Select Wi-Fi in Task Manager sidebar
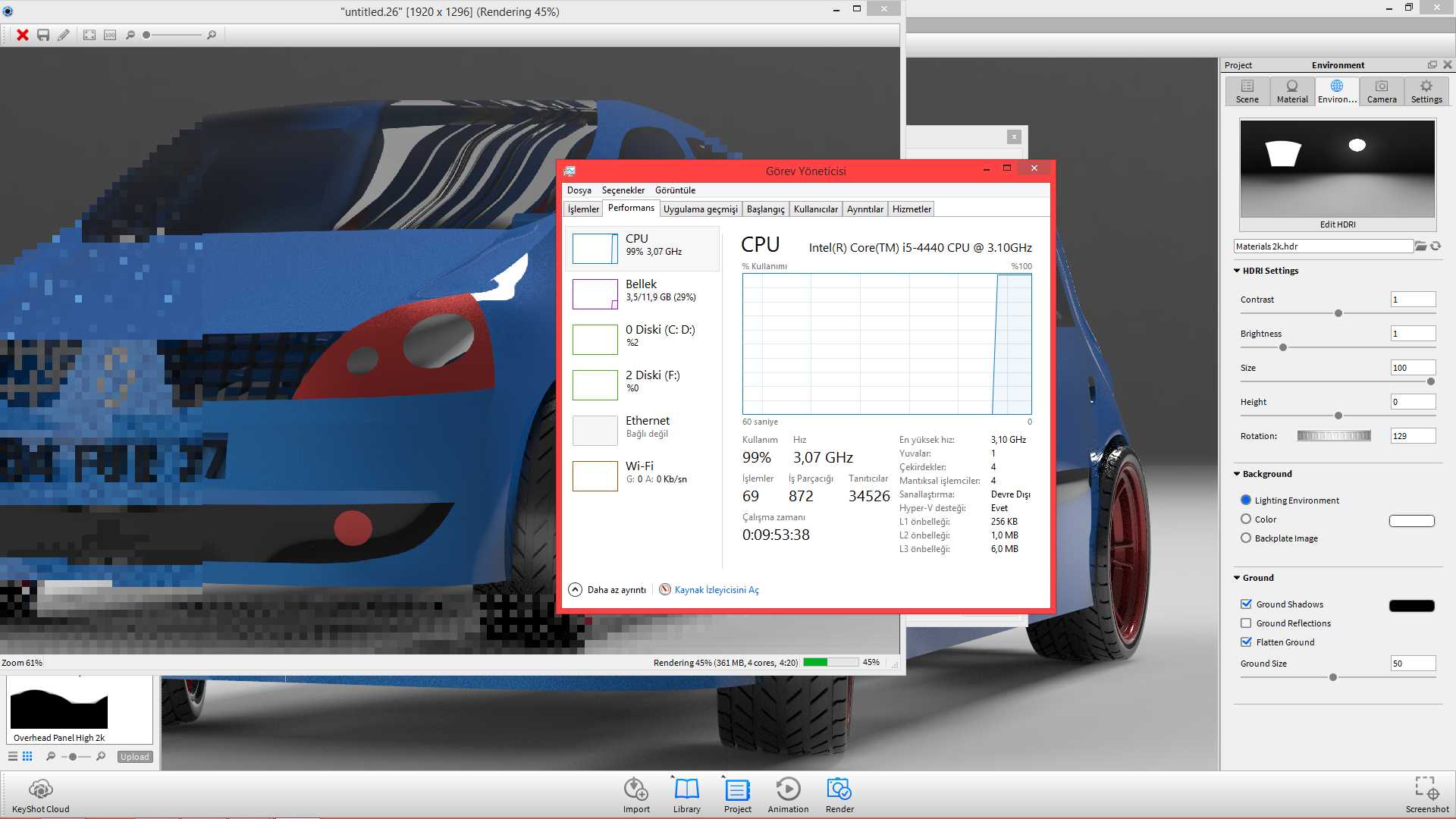Viewport: 1456px width, 819px height. click(642, 475)
